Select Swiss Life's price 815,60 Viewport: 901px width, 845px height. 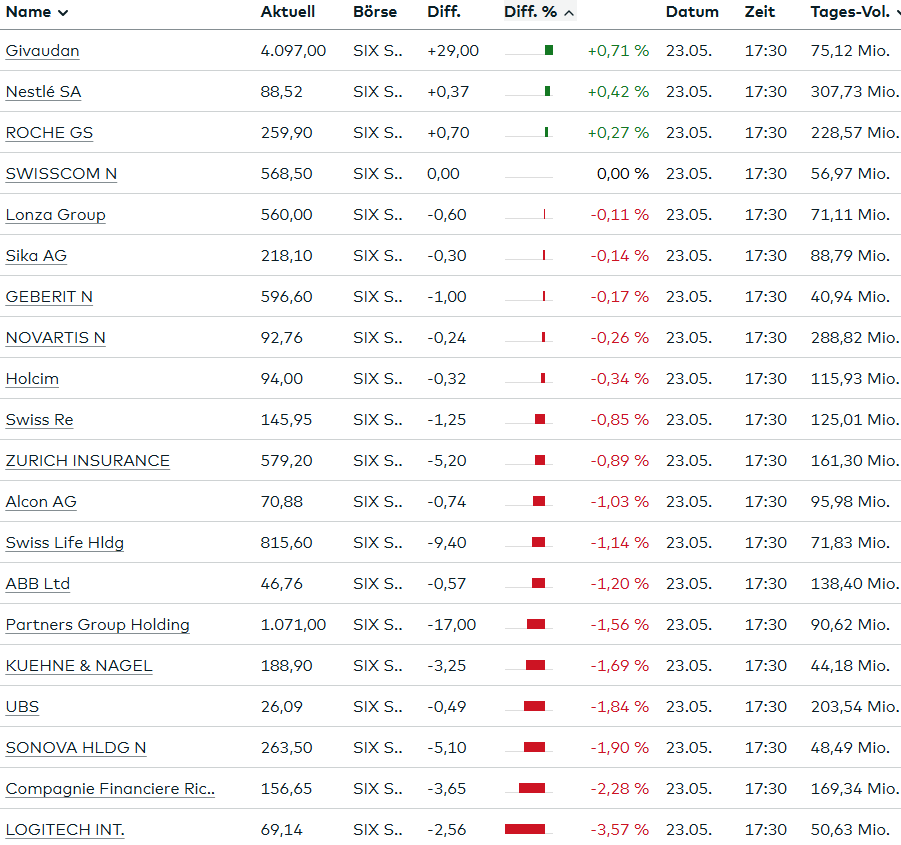tap(287, 543)
